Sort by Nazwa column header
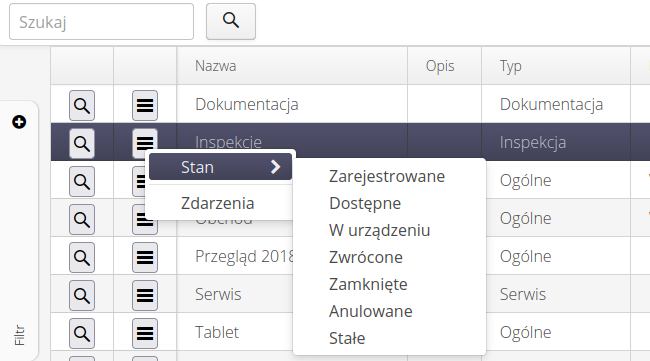 [292, 65]
